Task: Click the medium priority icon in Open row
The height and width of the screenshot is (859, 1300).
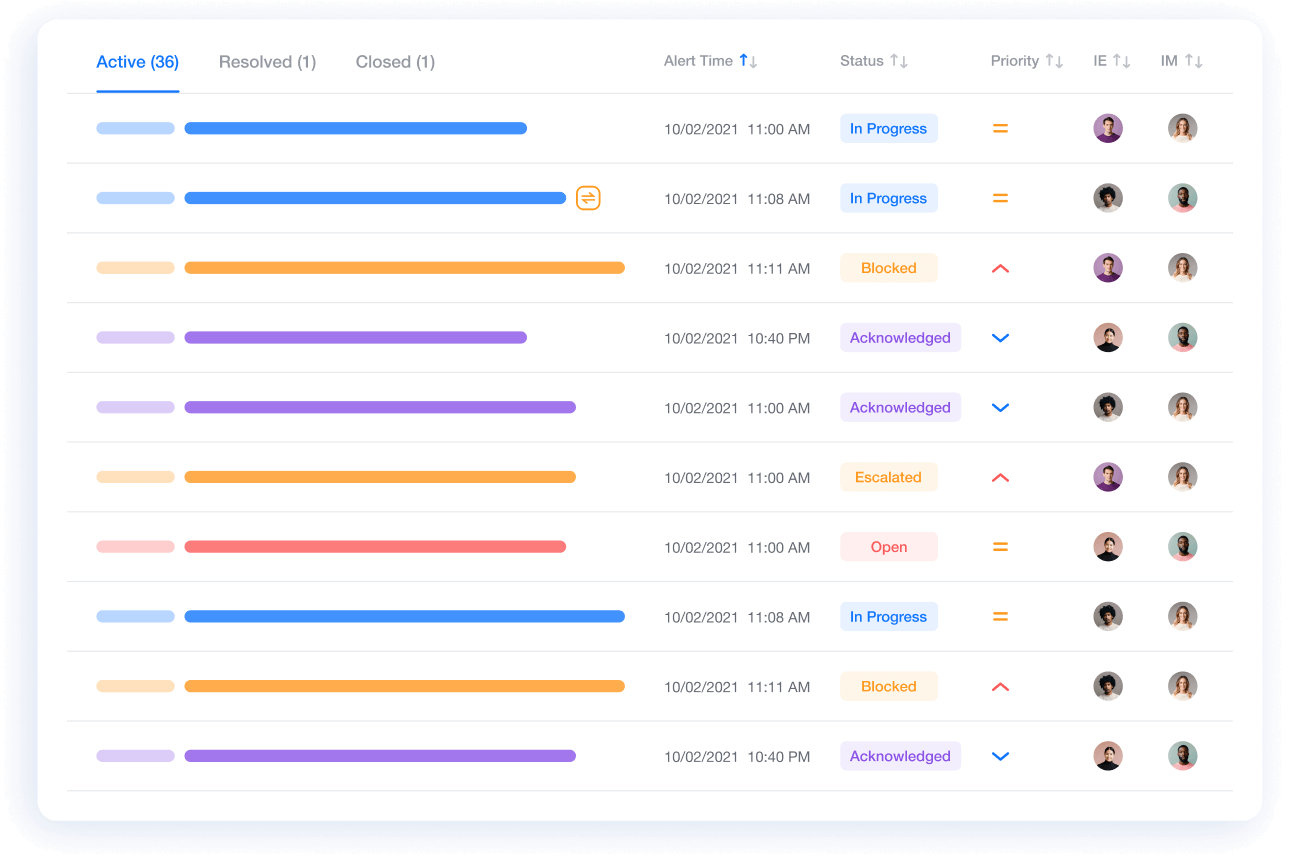Action: (x=1000, y=547)
